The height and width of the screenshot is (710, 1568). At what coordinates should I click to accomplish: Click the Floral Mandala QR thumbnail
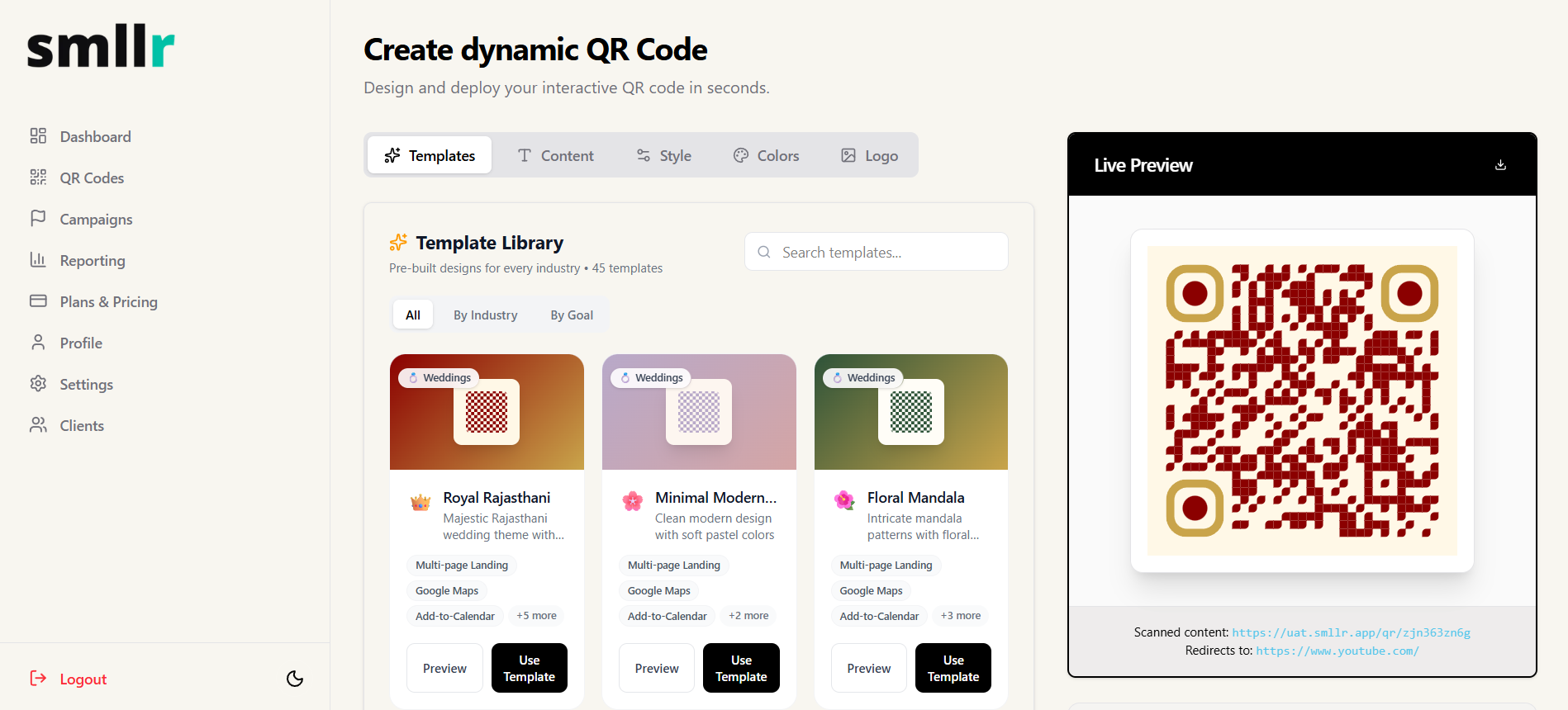click(x=911, y=412)
